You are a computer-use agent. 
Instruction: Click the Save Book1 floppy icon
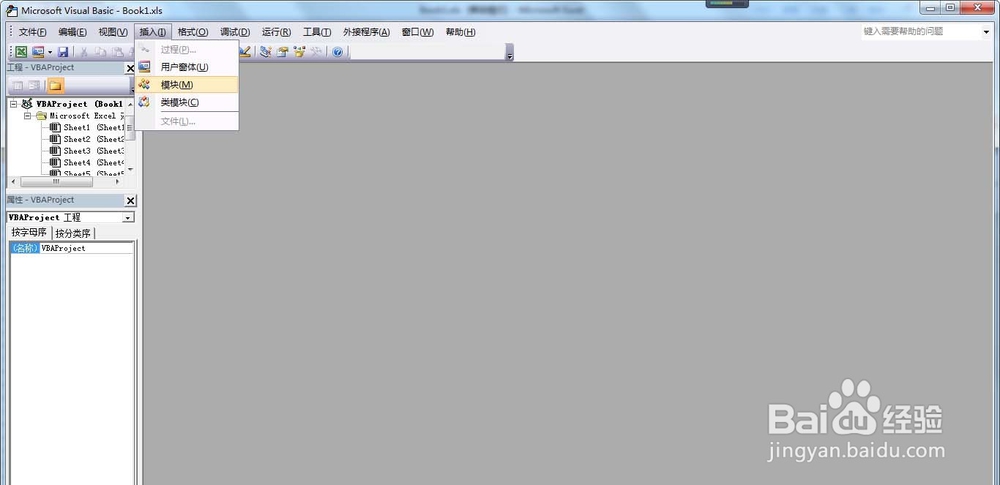[x=63, y=52]
